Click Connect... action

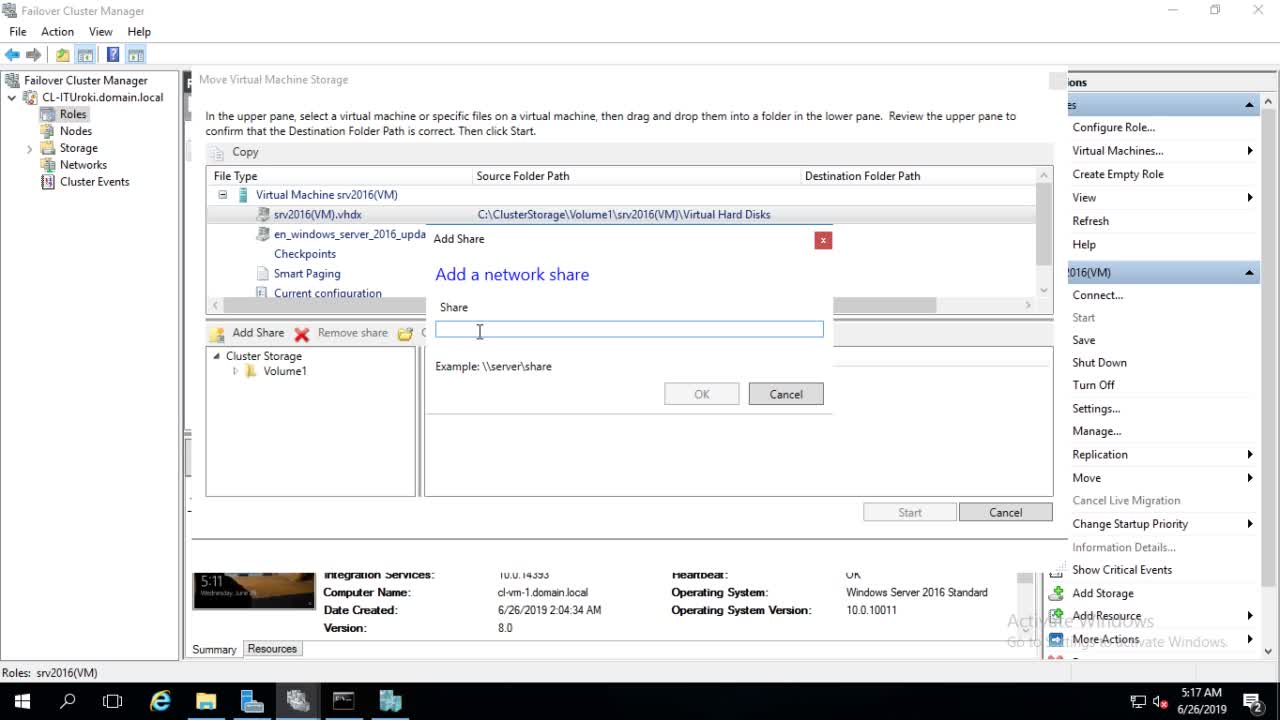(1097, 295)
